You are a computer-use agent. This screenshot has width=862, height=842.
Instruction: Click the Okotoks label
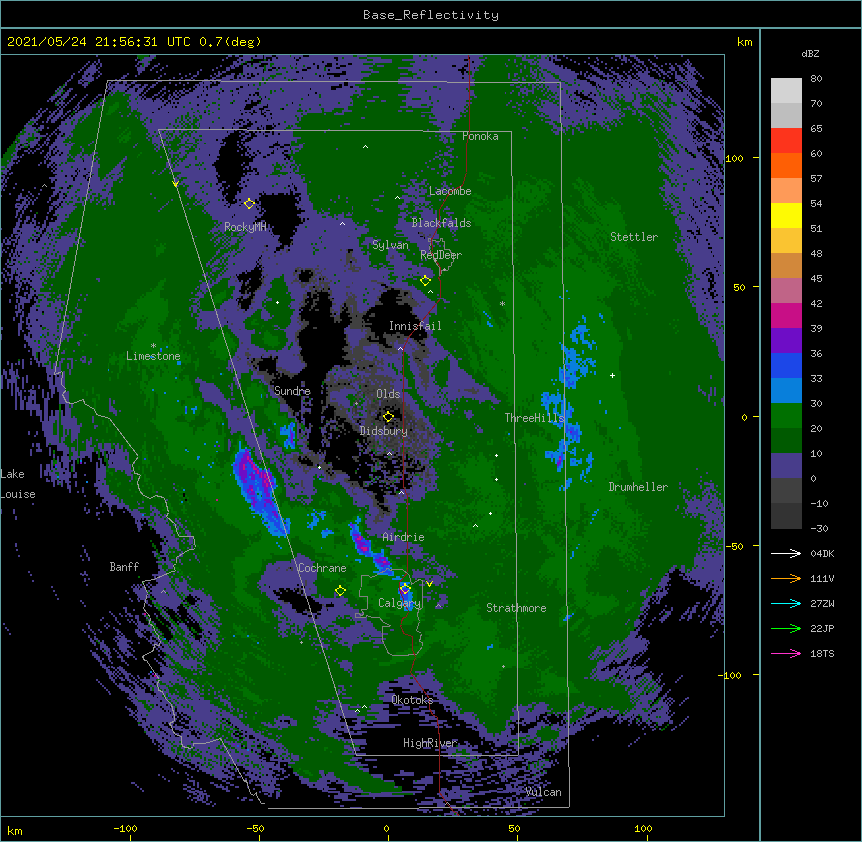point(412,700)
